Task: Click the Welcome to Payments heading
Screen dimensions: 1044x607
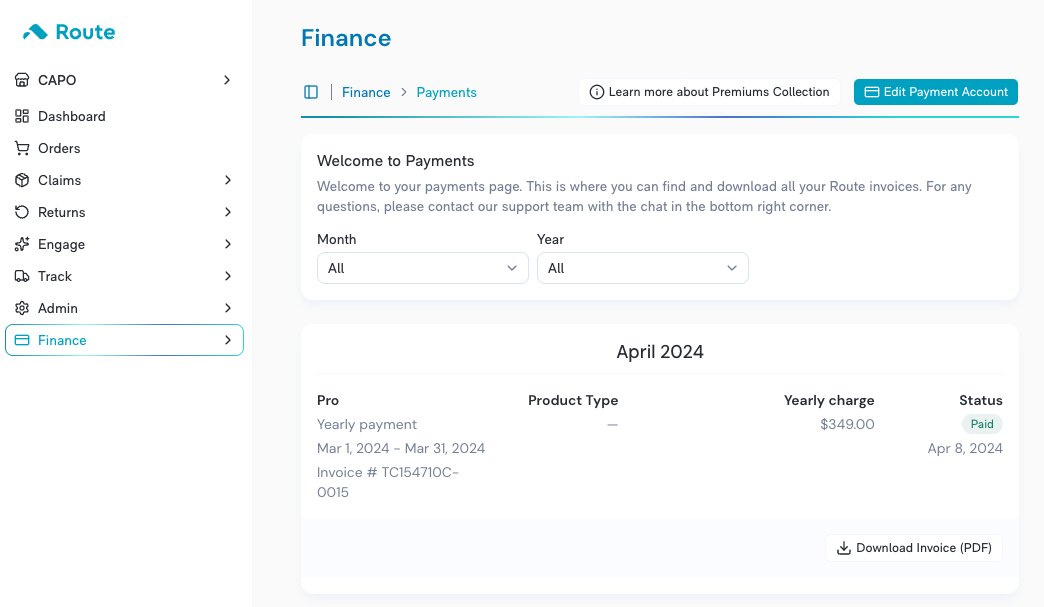Action: 395,160
